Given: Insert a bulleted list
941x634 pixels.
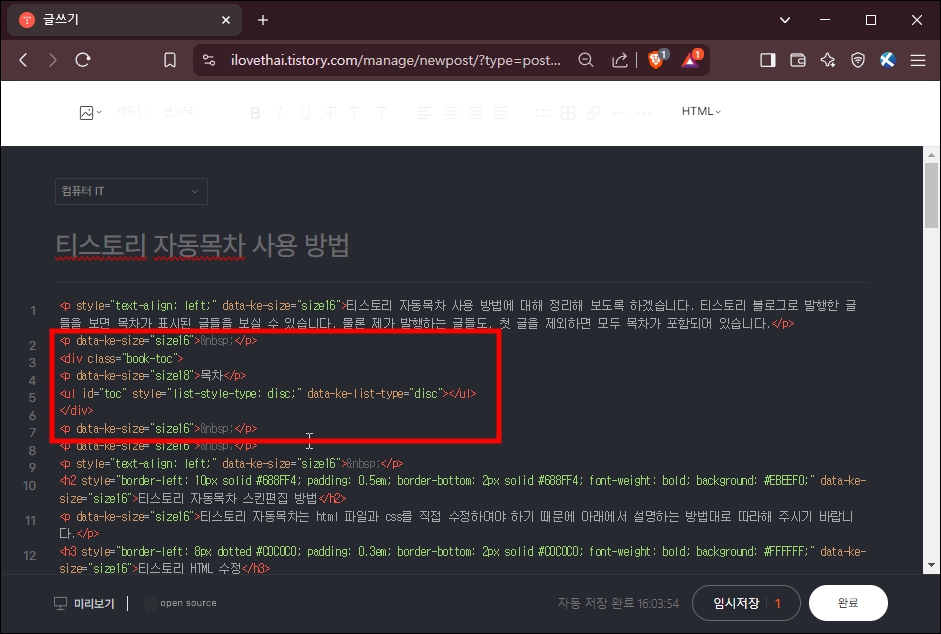Looking at the screenshot, I should [543, 113].
